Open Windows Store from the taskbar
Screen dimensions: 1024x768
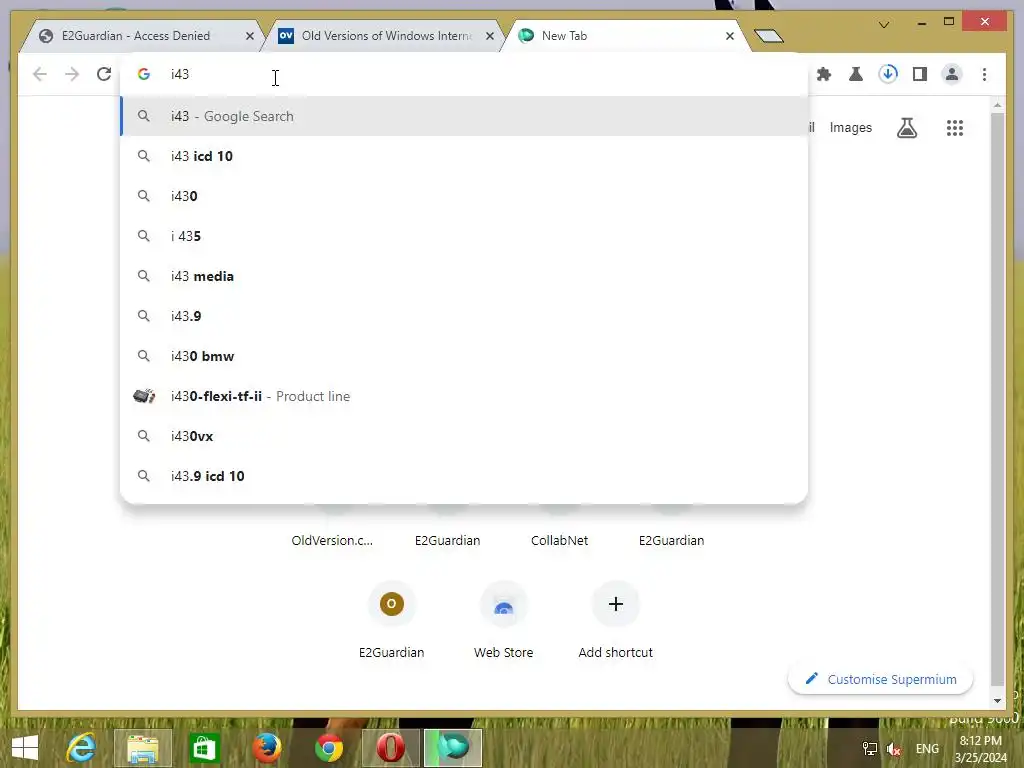204,748
